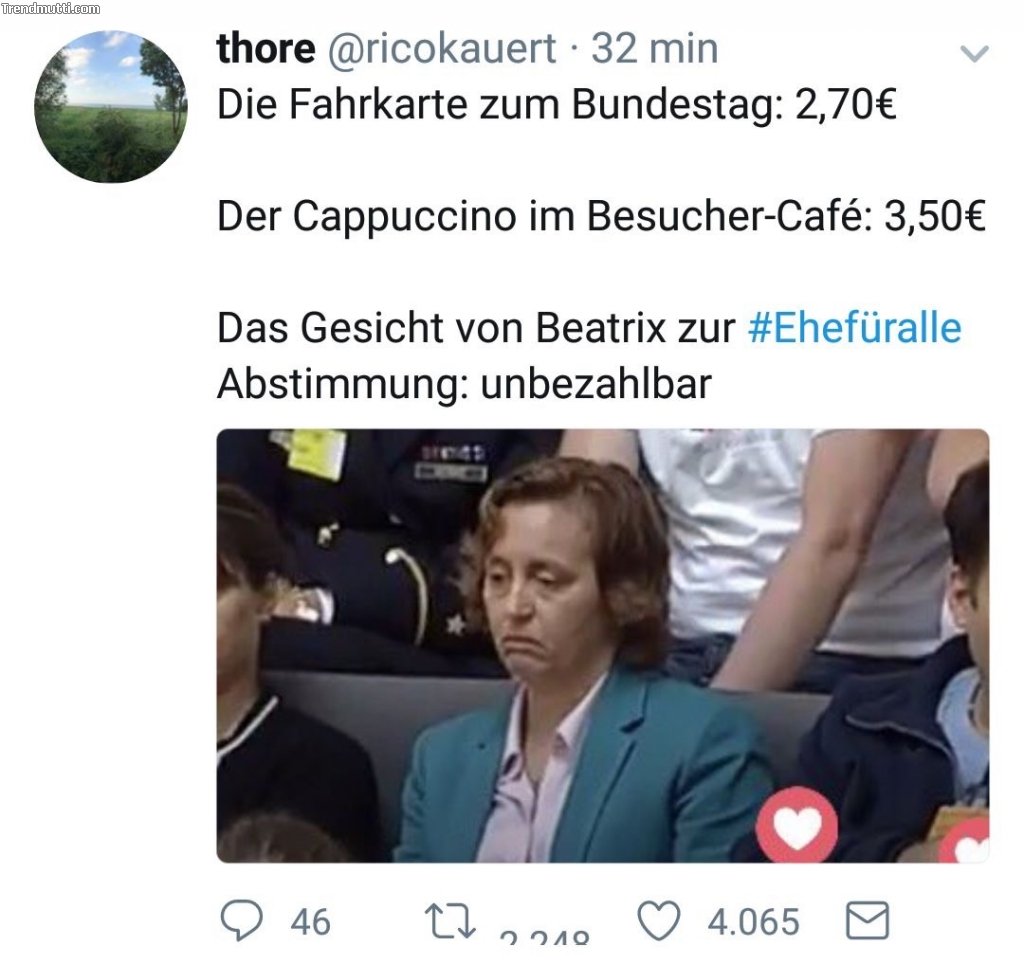
Task: Open the reply speech bubble icon
Action: pos(242,920)
